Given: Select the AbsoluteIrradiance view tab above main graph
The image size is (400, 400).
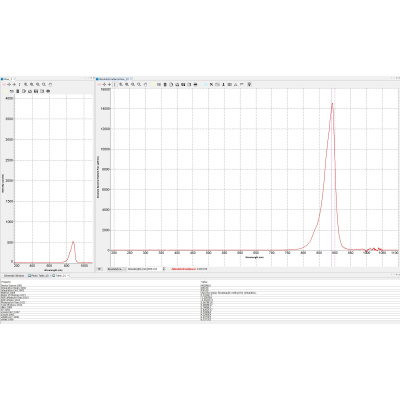Looking at the screenshot, I should point(113,79).
